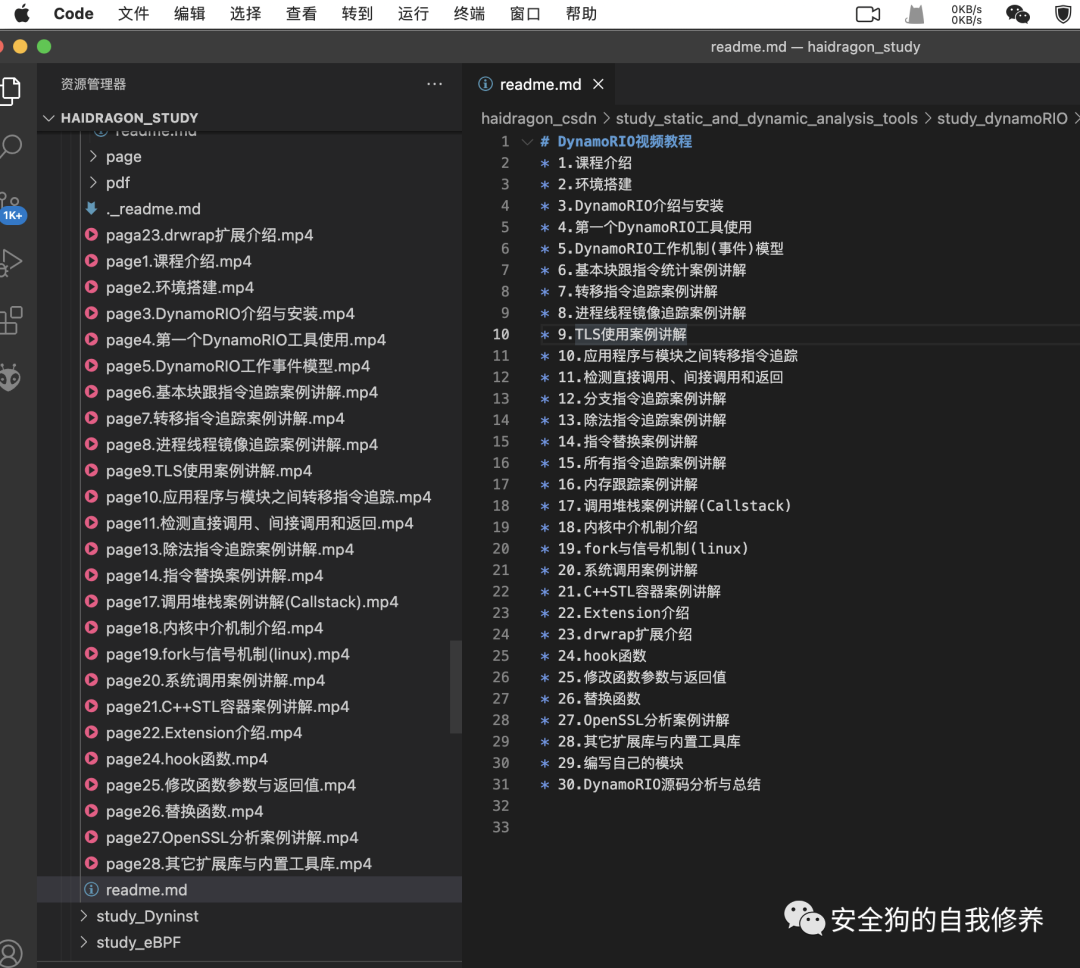The height and width of the screenshot is (968, 1080).
Task: Click the video icon of paga23.drwrap扩展介绍.mp4
Action: pyautogui.click(x=91, y=235)
